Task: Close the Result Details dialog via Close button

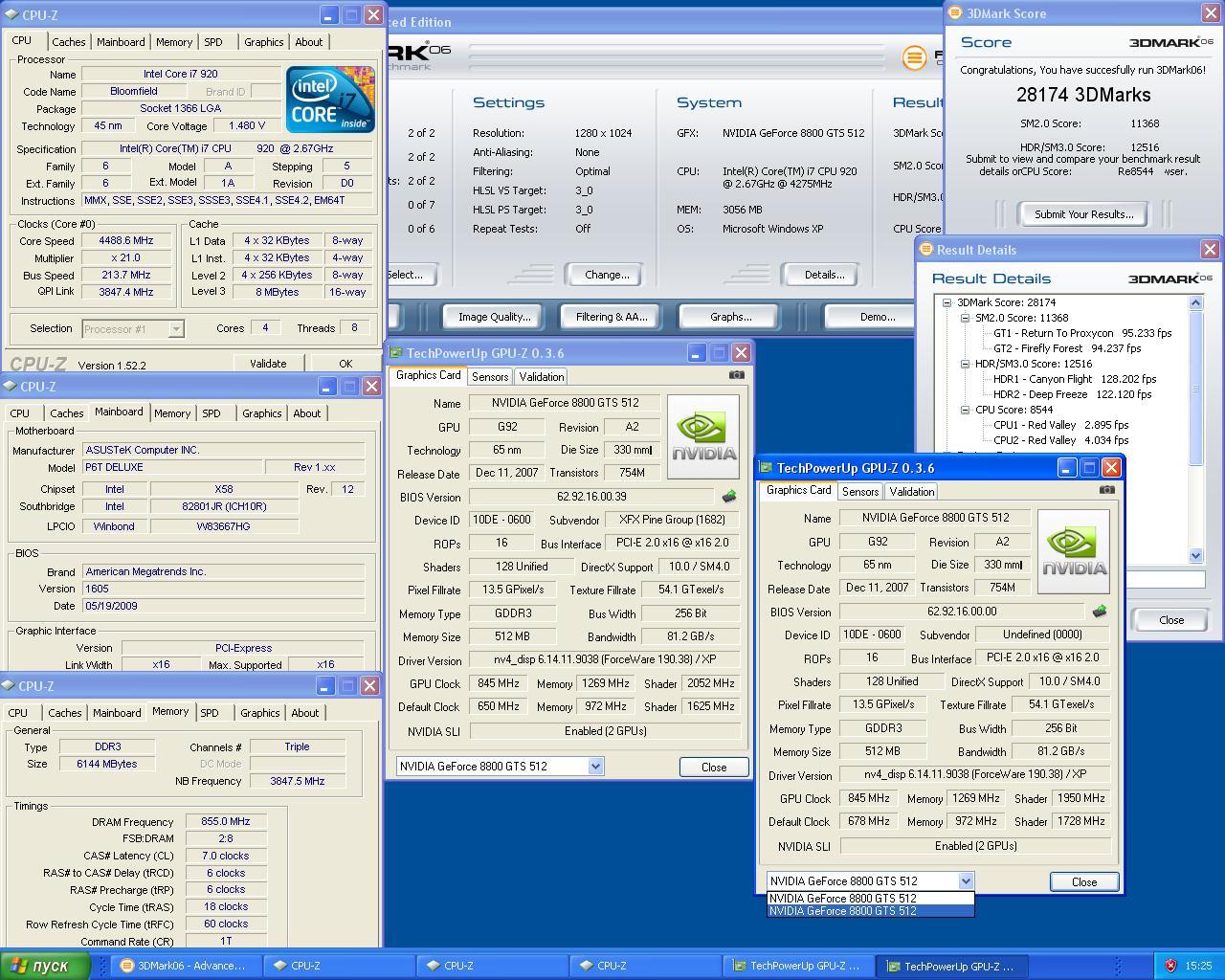Action: click(1171, 620)
